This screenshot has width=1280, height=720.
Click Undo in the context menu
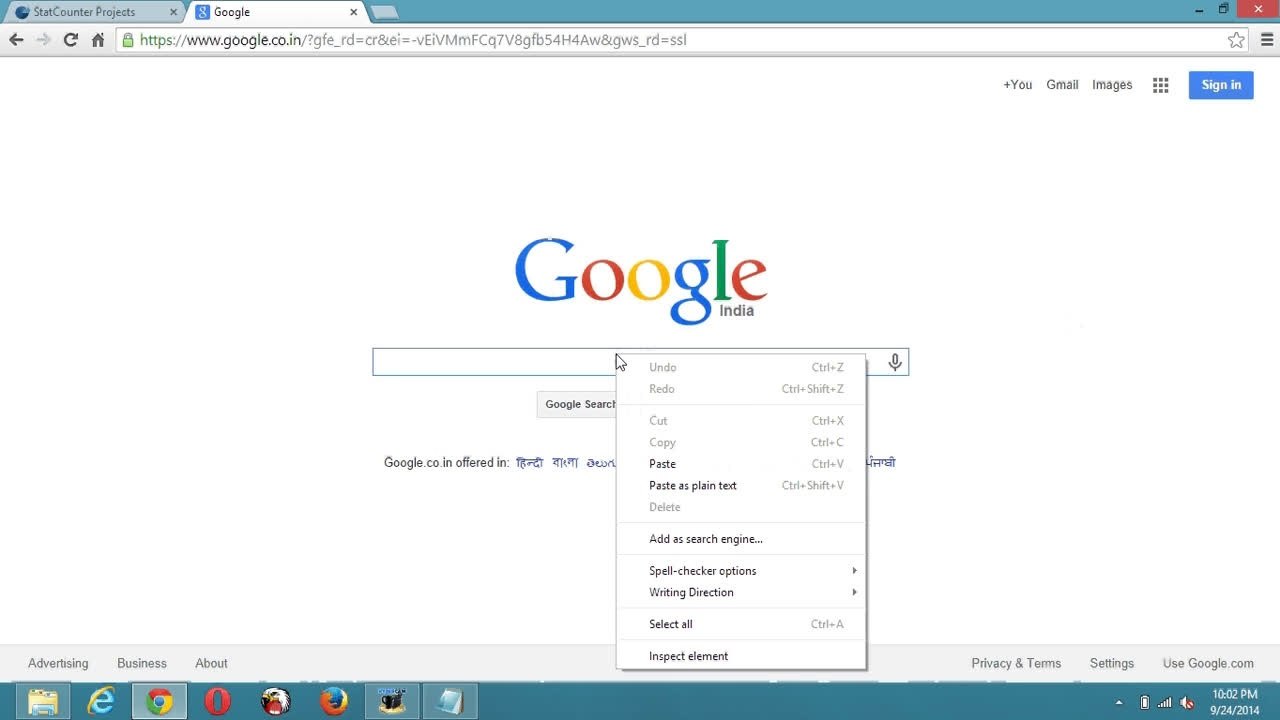click(741, 367)
